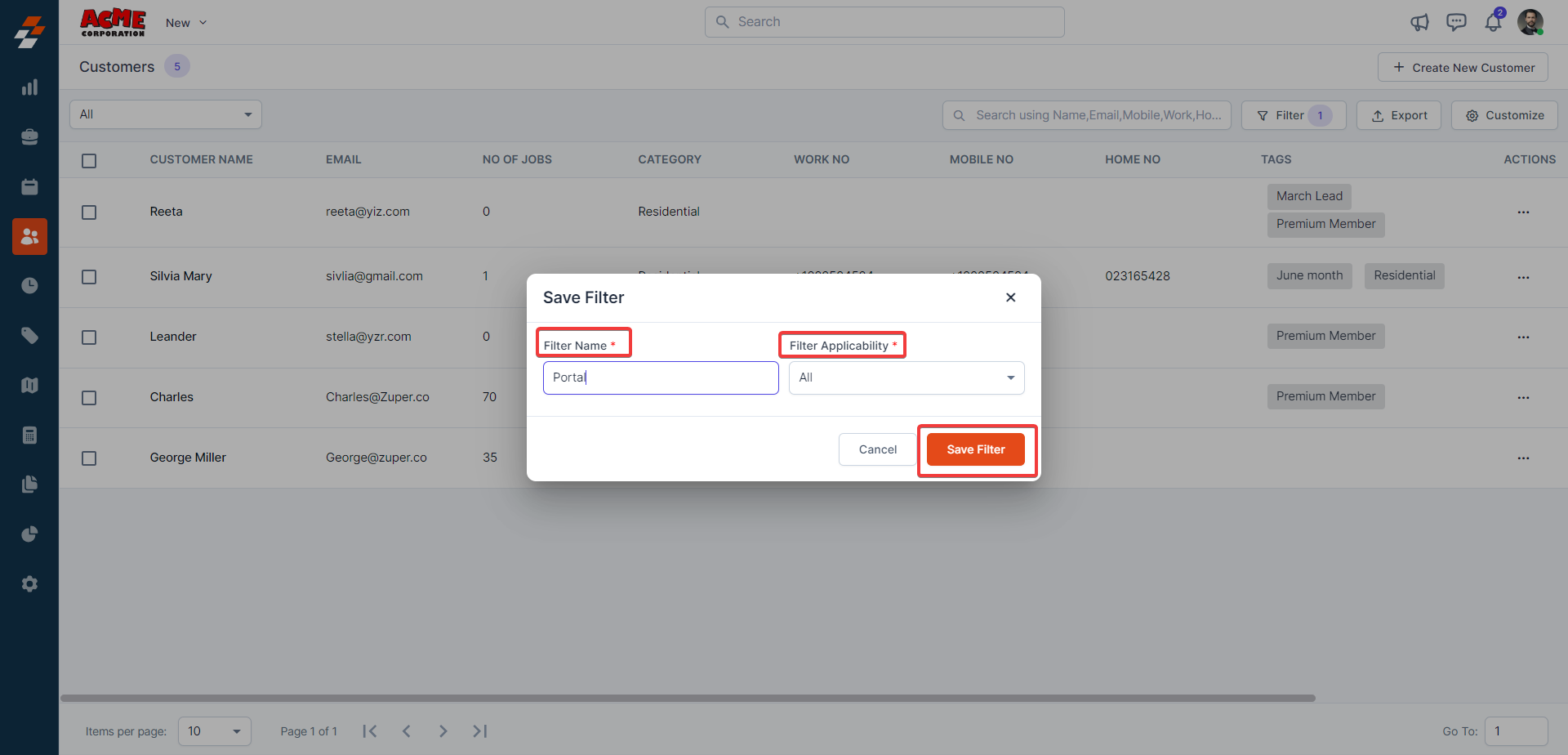Screen dimensions: 1568x755
Task: Open the settings gear sidebar icon
Action: pyautogui.click(x=29, y=584)
